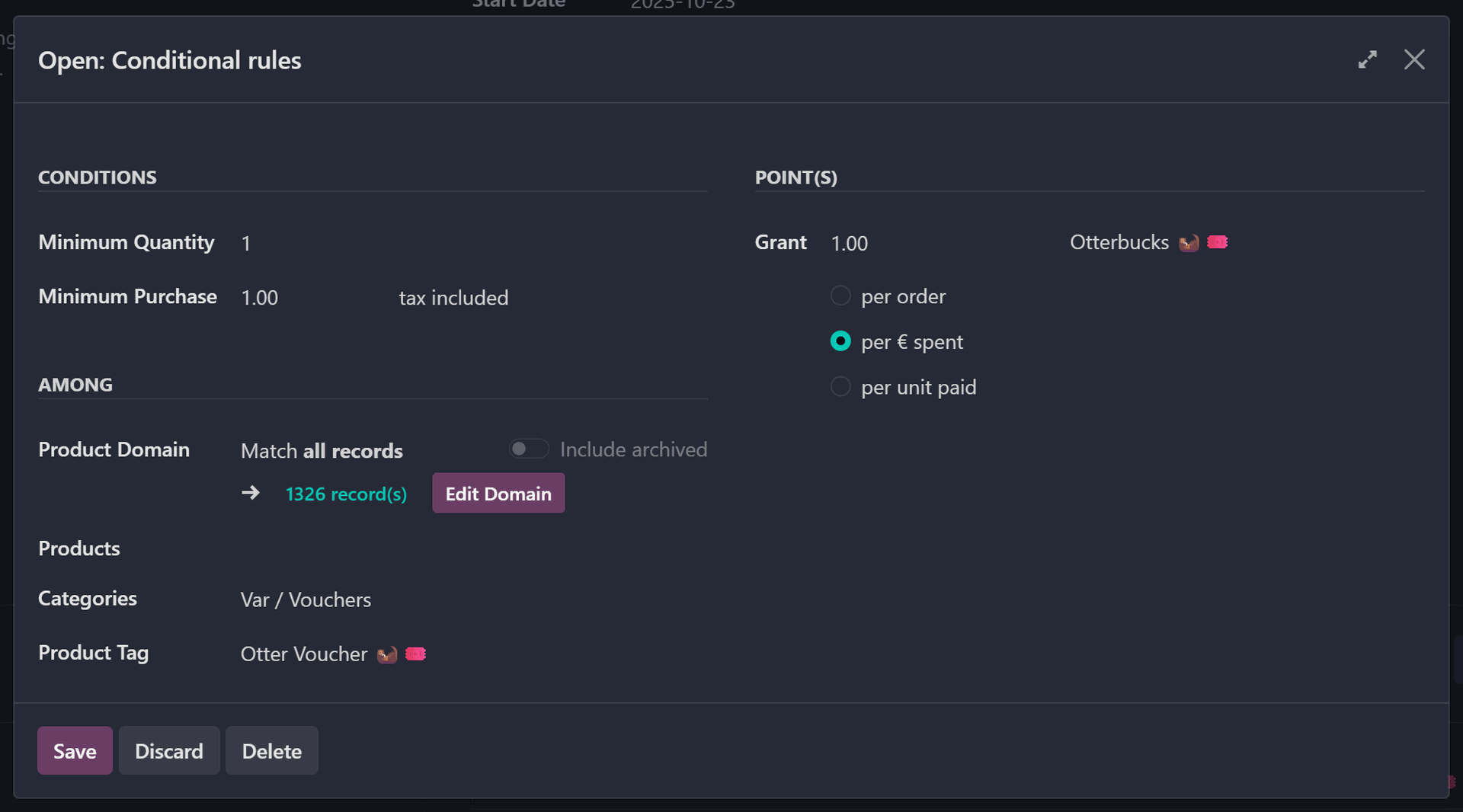Choose the "per unit paid" radio option
This screenshot has height=812, width=1463.
pyautogui.click(x=840, y=387)
